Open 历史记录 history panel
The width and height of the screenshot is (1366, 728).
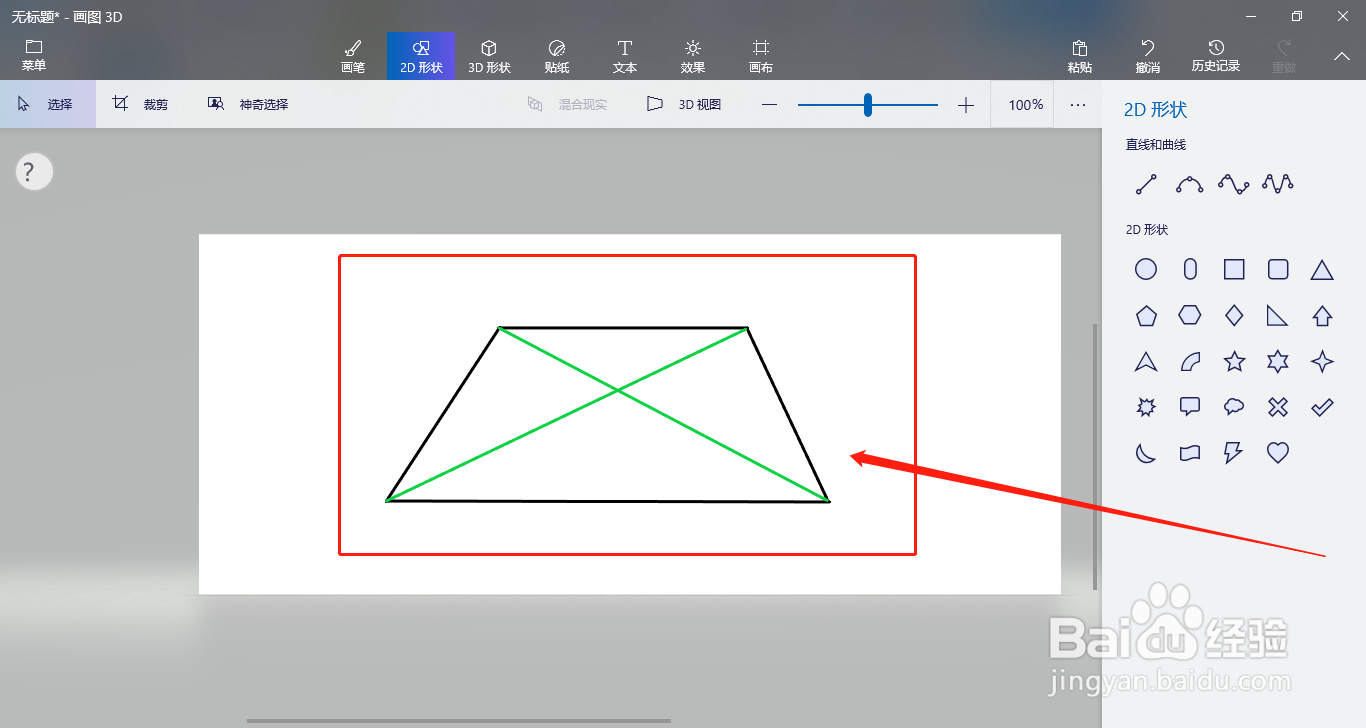(1216, 56)
